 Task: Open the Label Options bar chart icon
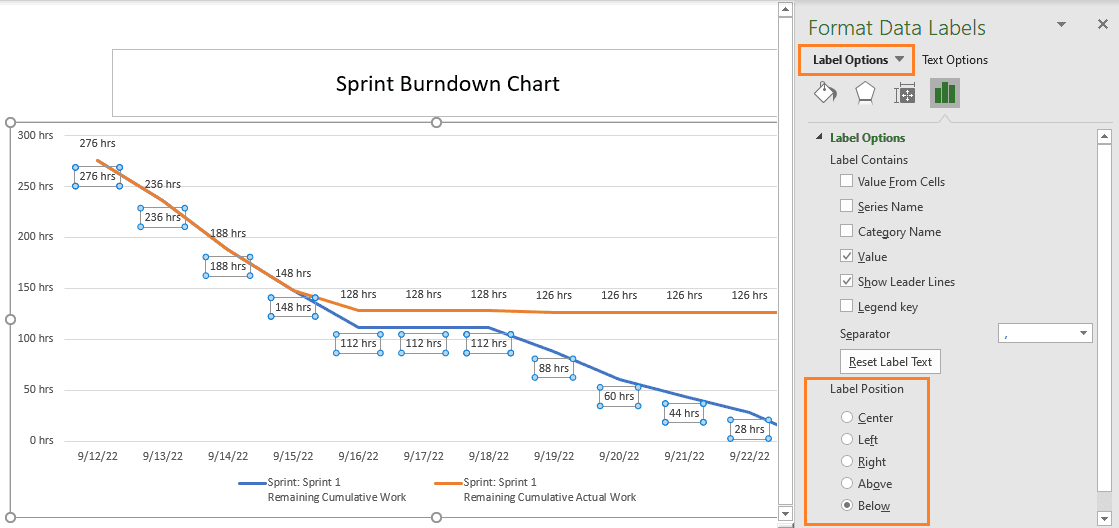[945, 93]
